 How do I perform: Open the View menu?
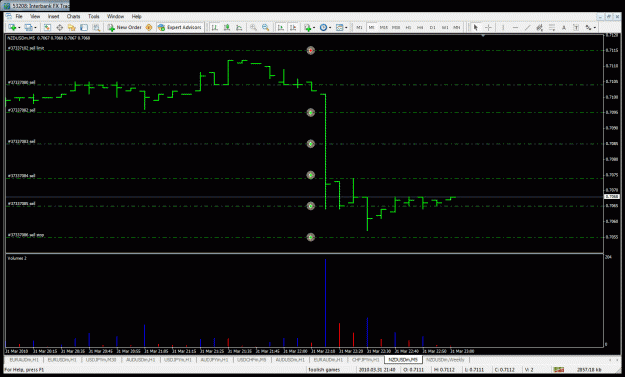pos(35,16)
